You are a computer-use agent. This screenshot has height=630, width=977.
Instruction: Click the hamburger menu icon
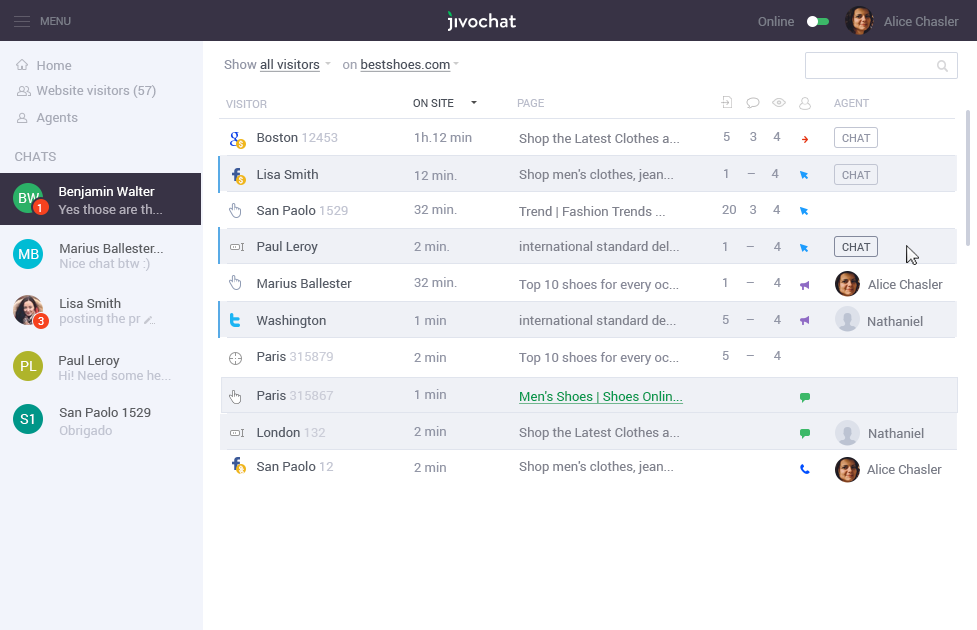click(22, 21)
